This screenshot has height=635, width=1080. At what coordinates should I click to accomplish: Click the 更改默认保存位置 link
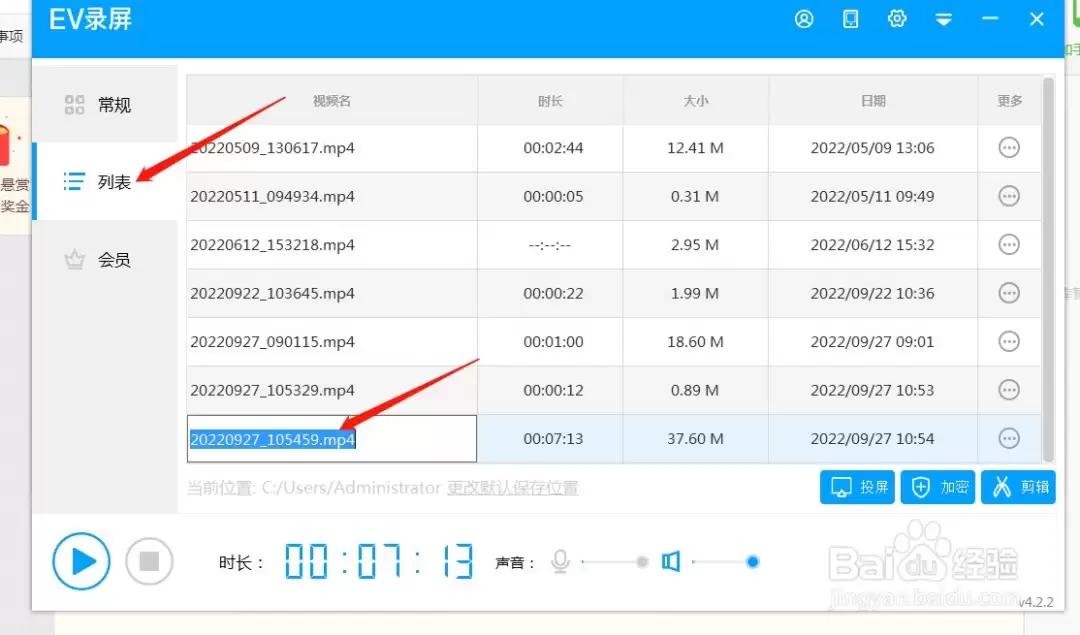[x=512, y=488]
